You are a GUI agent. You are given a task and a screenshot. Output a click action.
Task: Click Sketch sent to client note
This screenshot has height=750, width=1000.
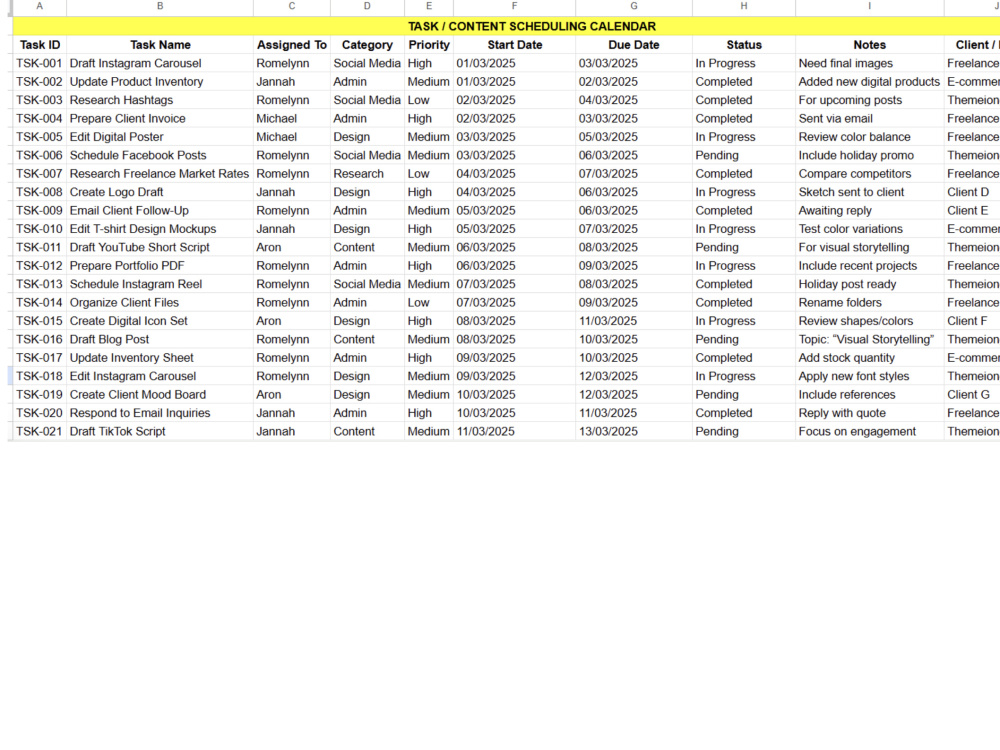point(869,192)
